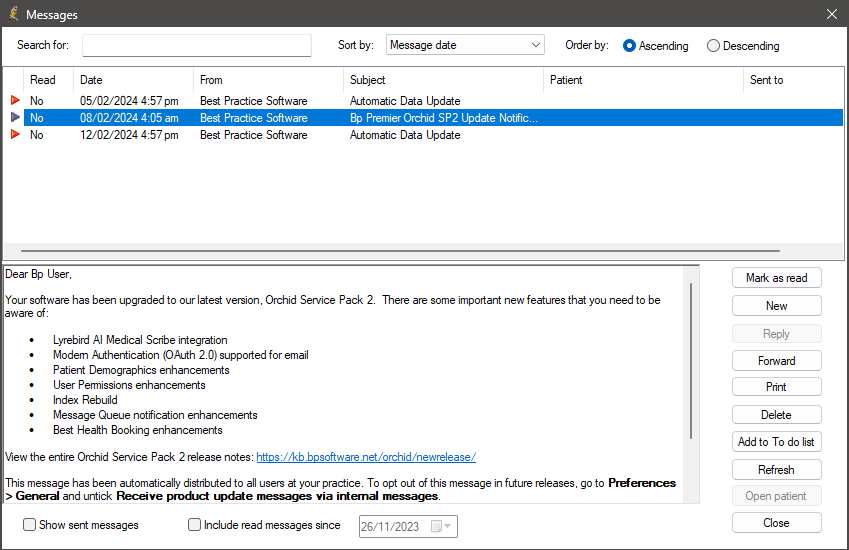849x550 pixels.
Task: Sort list by Read column header
Action: pos(48,80)
